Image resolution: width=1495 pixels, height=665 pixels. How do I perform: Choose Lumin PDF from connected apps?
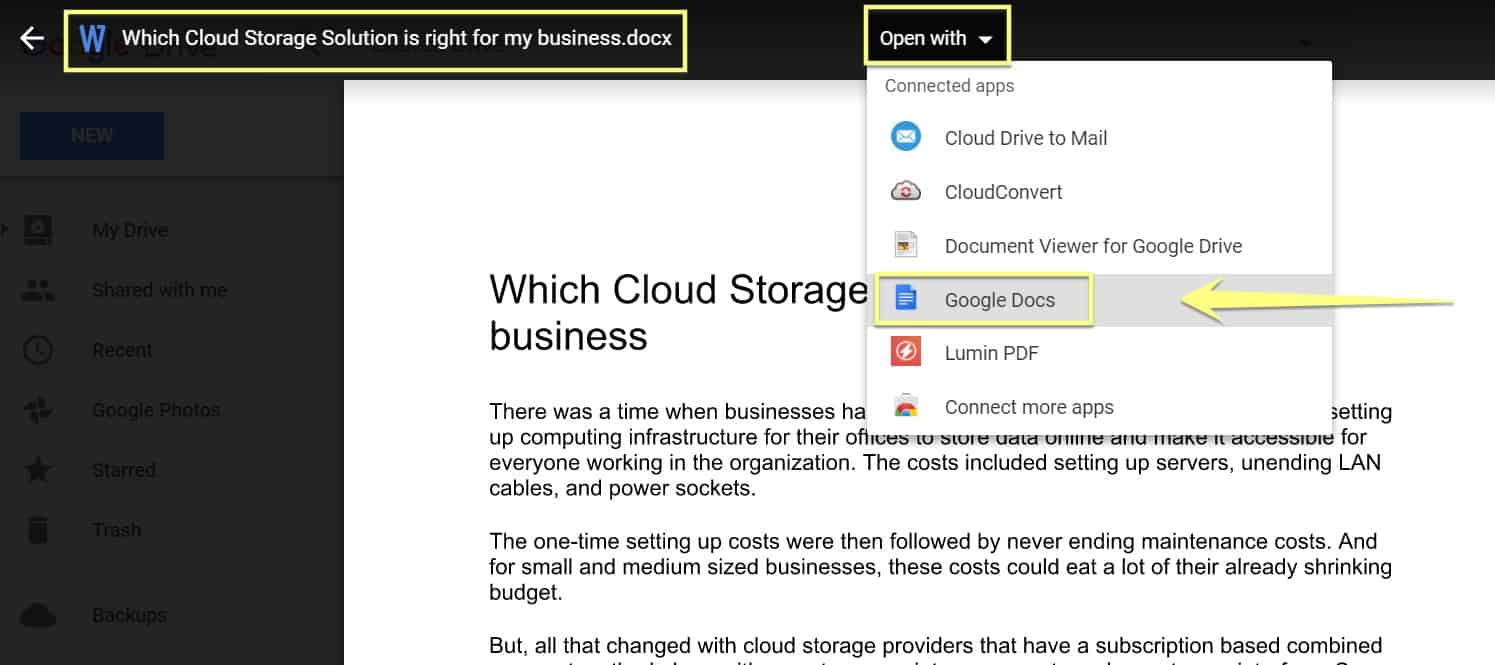[1099, 353]
